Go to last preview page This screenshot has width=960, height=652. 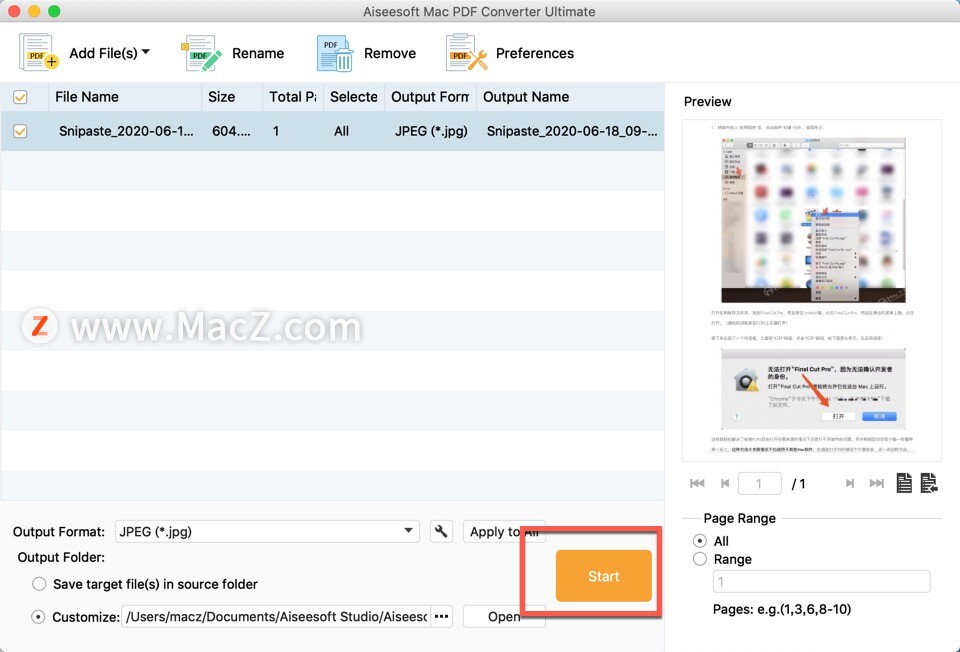click(x=877, y=483)
